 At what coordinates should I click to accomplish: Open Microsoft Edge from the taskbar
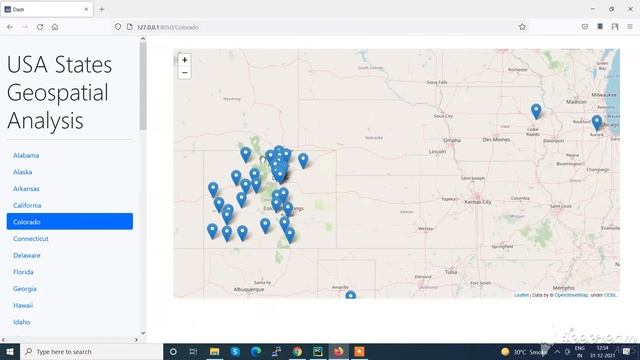[x=256, y=351]
